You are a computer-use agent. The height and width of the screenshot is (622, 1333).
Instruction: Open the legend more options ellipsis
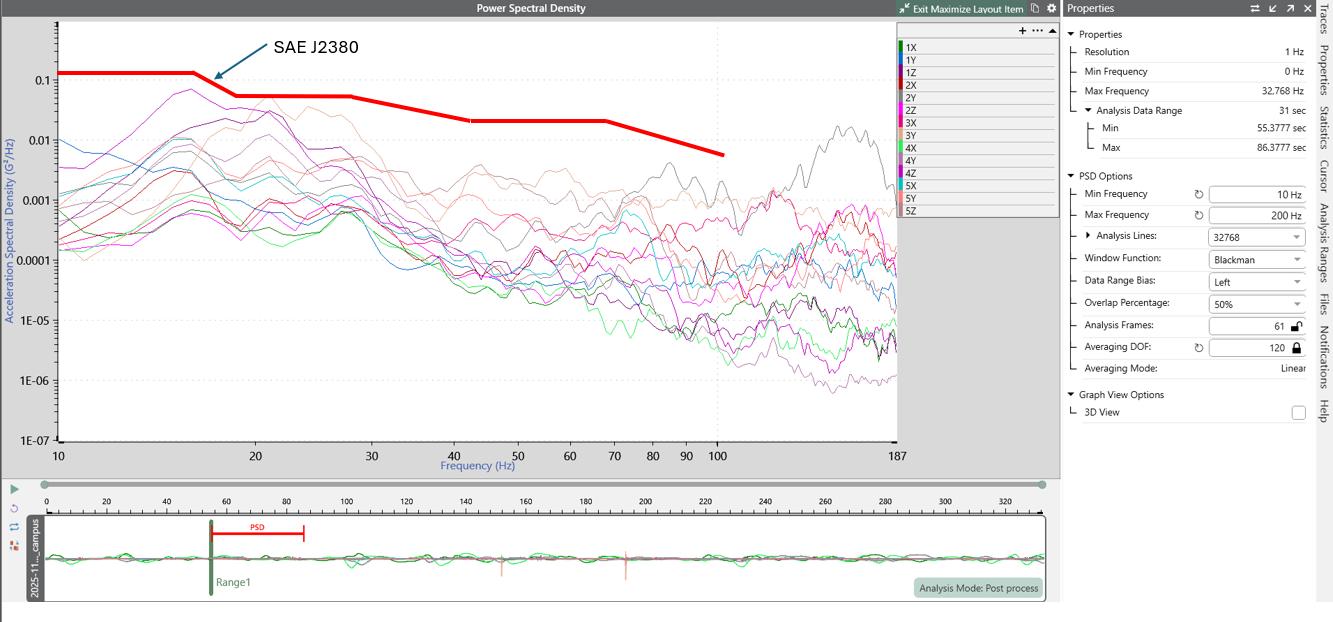click(1037, 31)
